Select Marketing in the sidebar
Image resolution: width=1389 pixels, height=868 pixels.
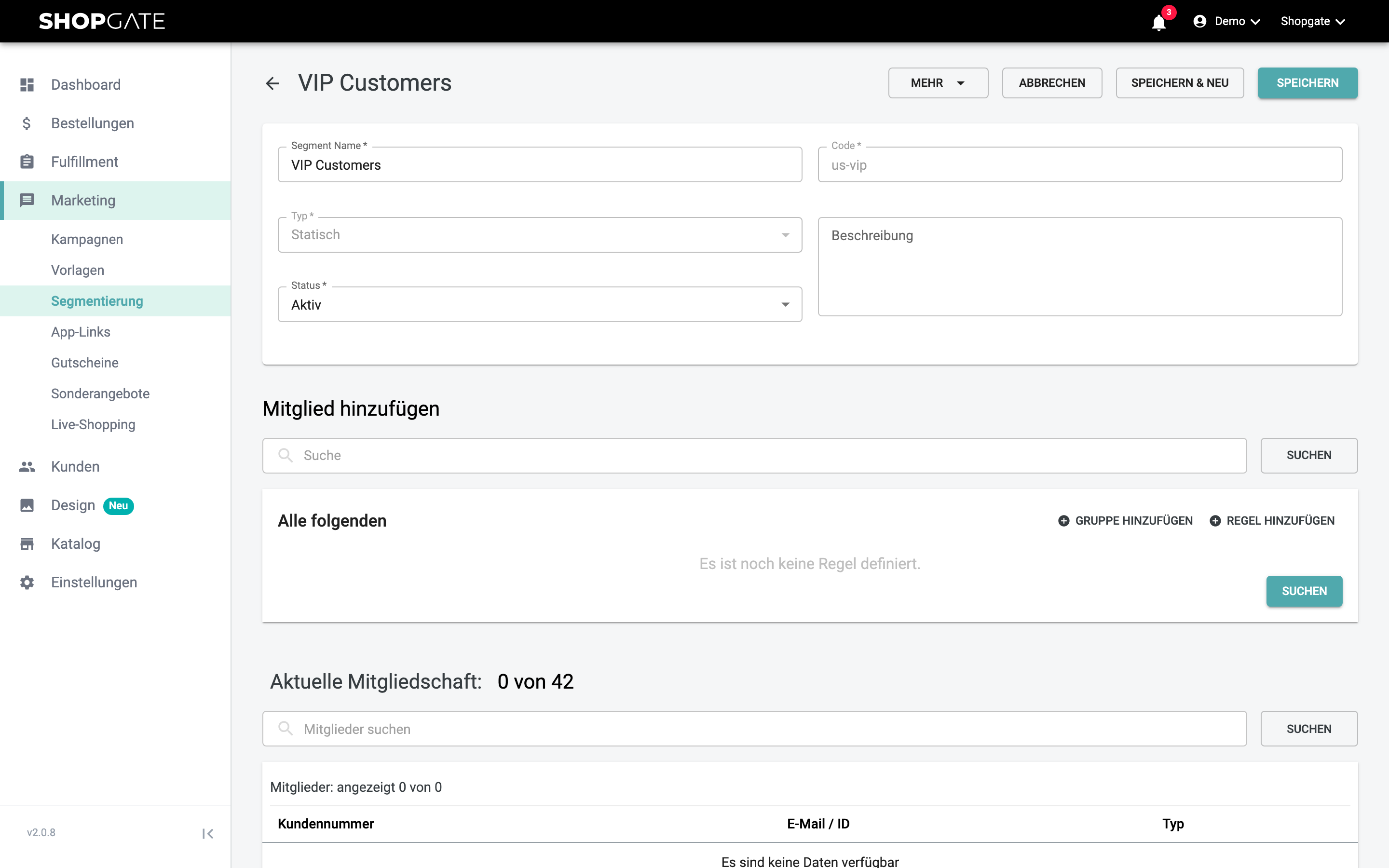(x=115, y=200)
